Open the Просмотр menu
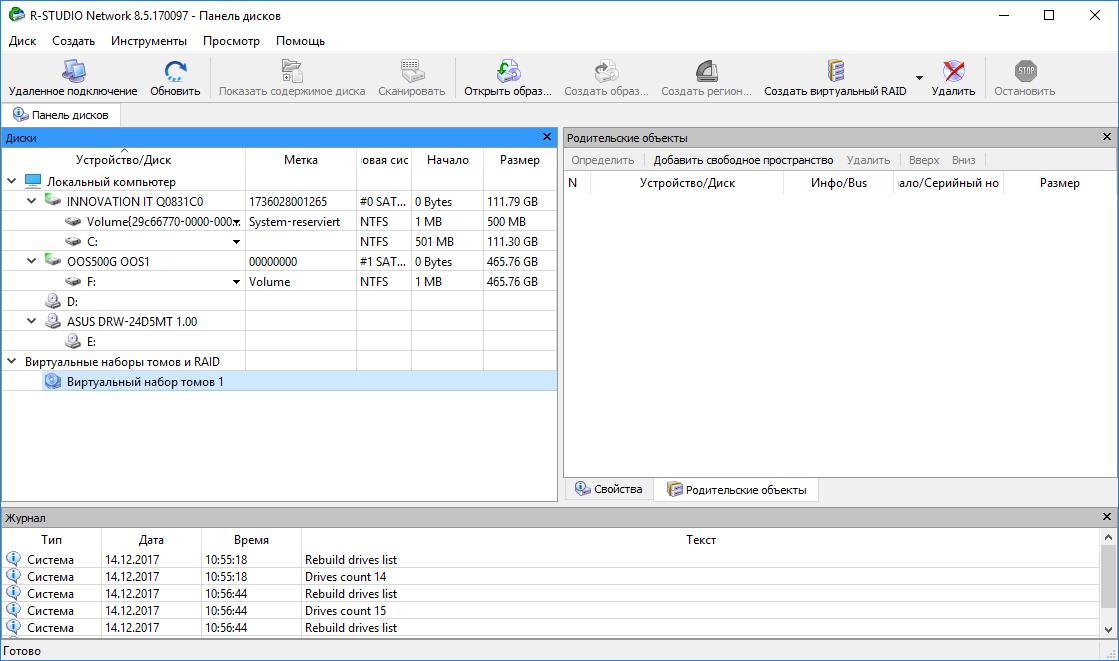The image size is (1119, 661). click(231, 41)
